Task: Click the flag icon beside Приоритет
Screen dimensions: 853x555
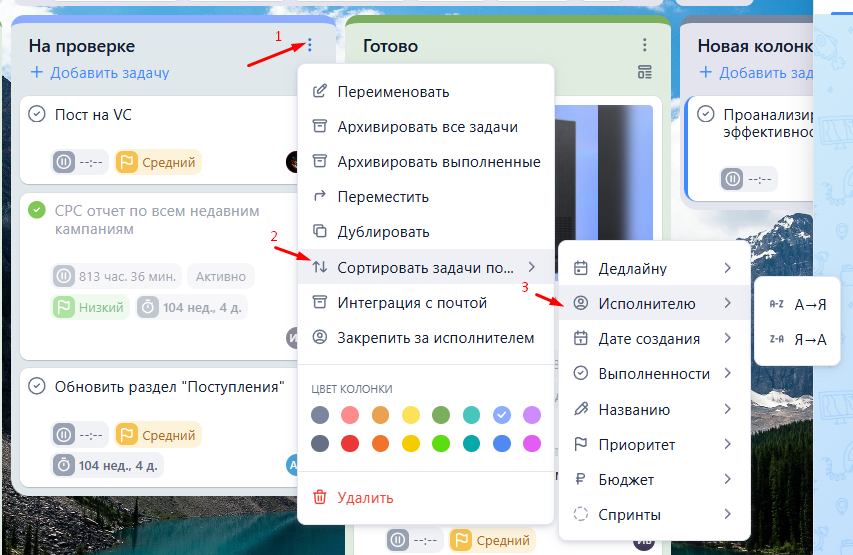Action: click(581, 444)
